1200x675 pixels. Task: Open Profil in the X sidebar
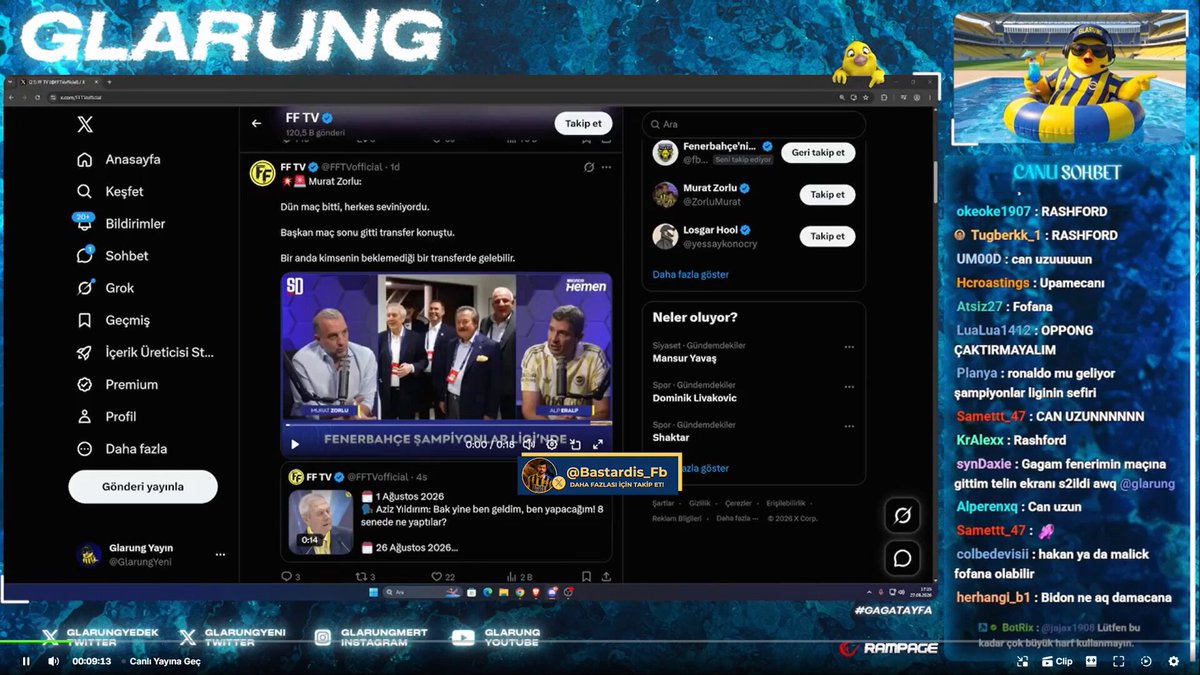[x=107, y=416]
